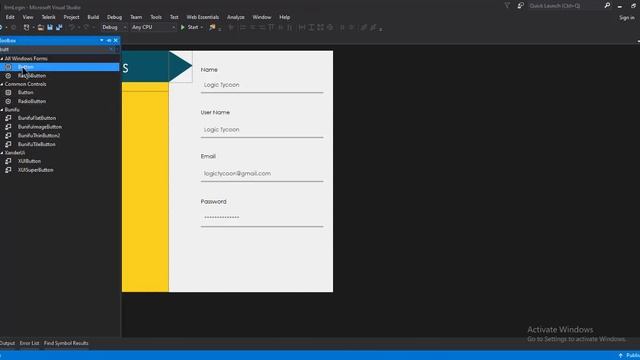Select the User Name text field on form
The width and height of the screenshot is (640, 360).
tap(262, 129)
